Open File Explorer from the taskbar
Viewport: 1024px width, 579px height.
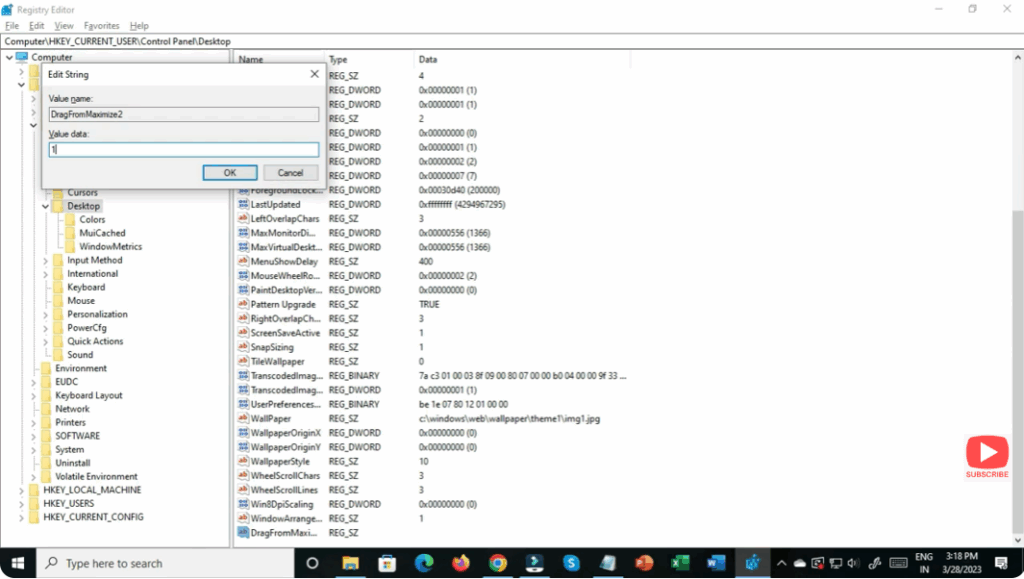click(350, 563)
